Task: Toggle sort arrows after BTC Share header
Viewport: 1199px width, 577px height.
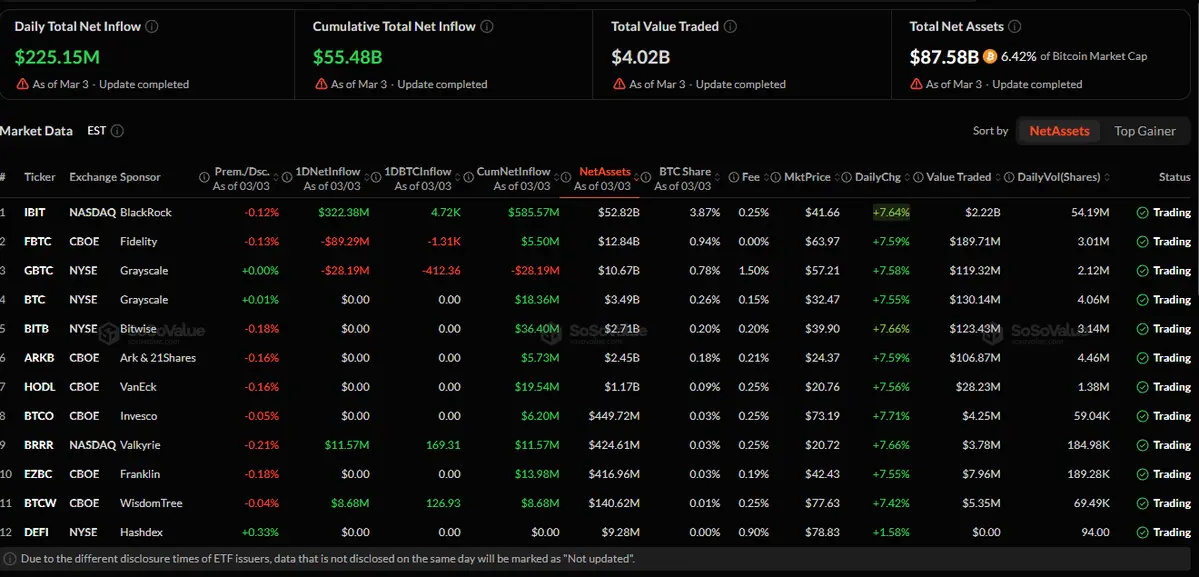Action: (716, 177)
